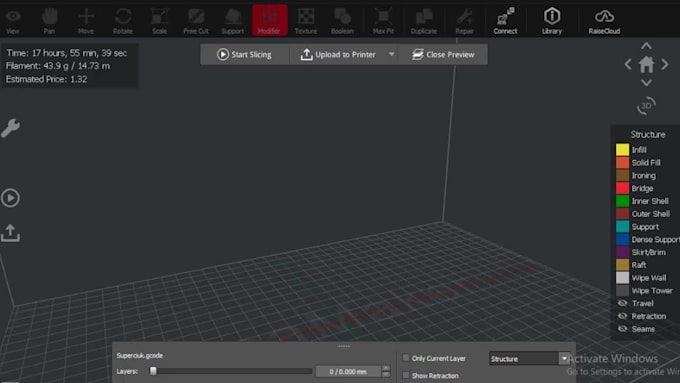Viewport: 680px width, 383px height.
Task: Click the green Inner Shell swatch
Action: tap(622, 201)
